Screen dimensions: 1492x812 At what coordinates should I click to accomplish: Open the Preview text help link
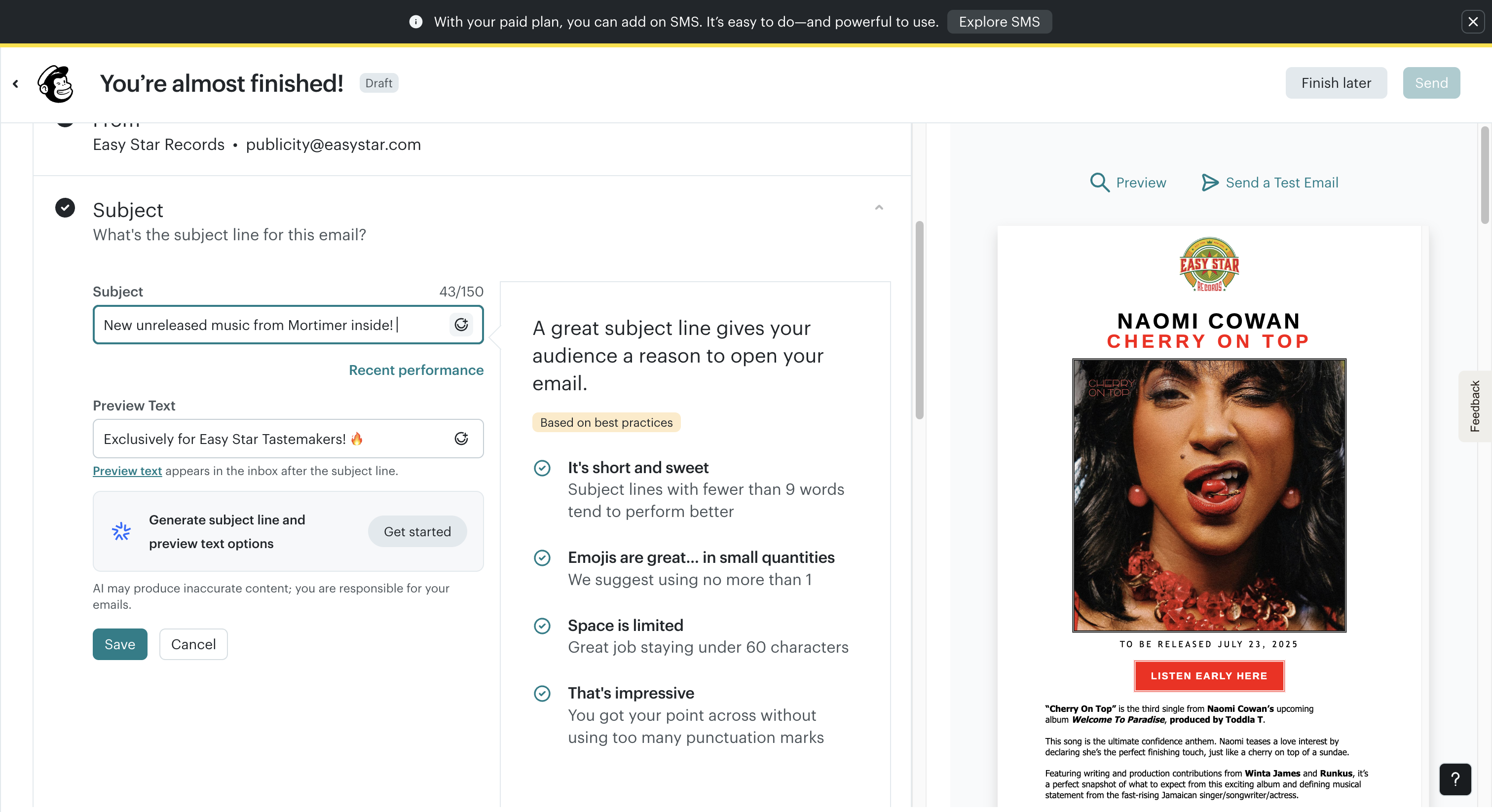click(x=127, y=471)
